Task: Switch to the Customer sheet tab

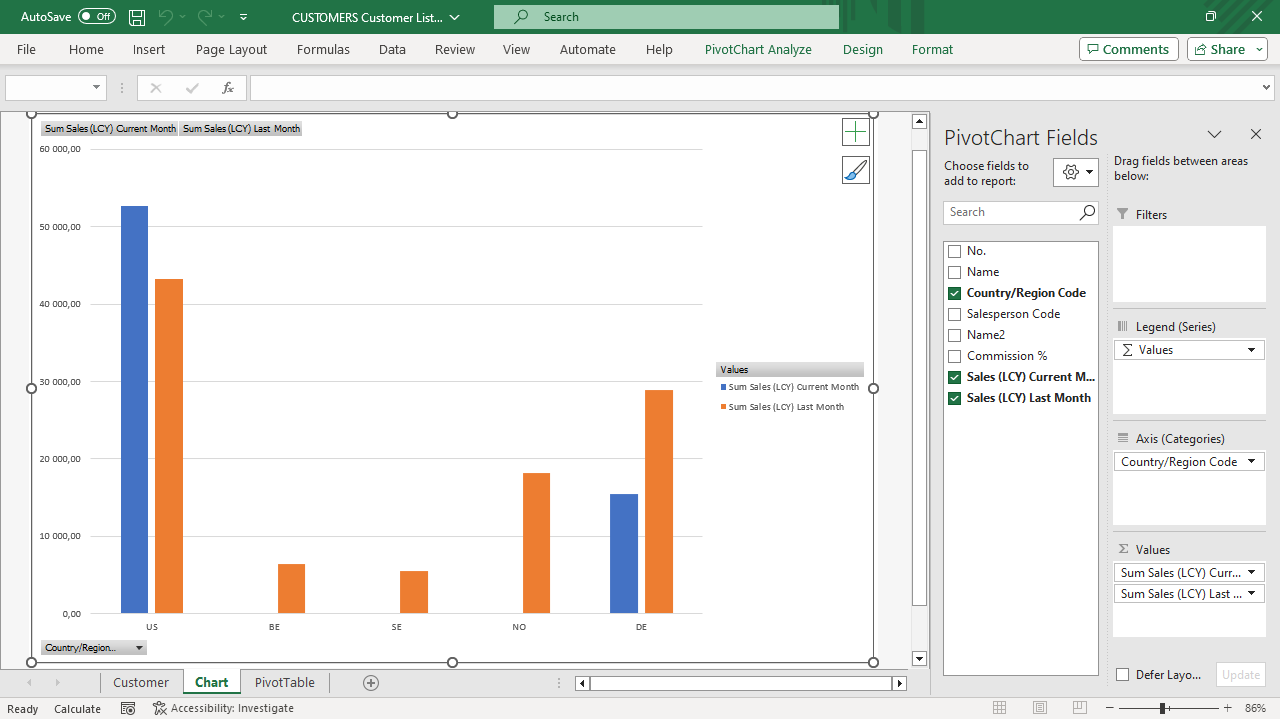Action: [x=141, y=683]
